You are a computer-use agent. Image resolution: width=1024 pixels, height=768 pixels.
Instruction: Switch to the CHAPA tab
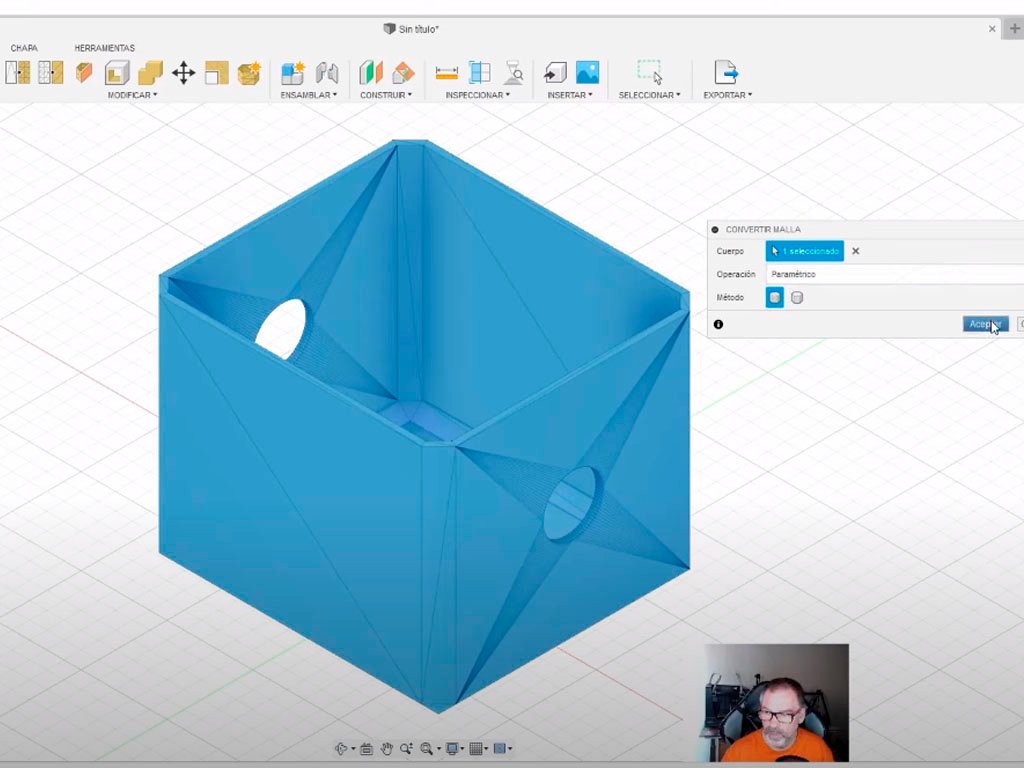coord(24,48)
